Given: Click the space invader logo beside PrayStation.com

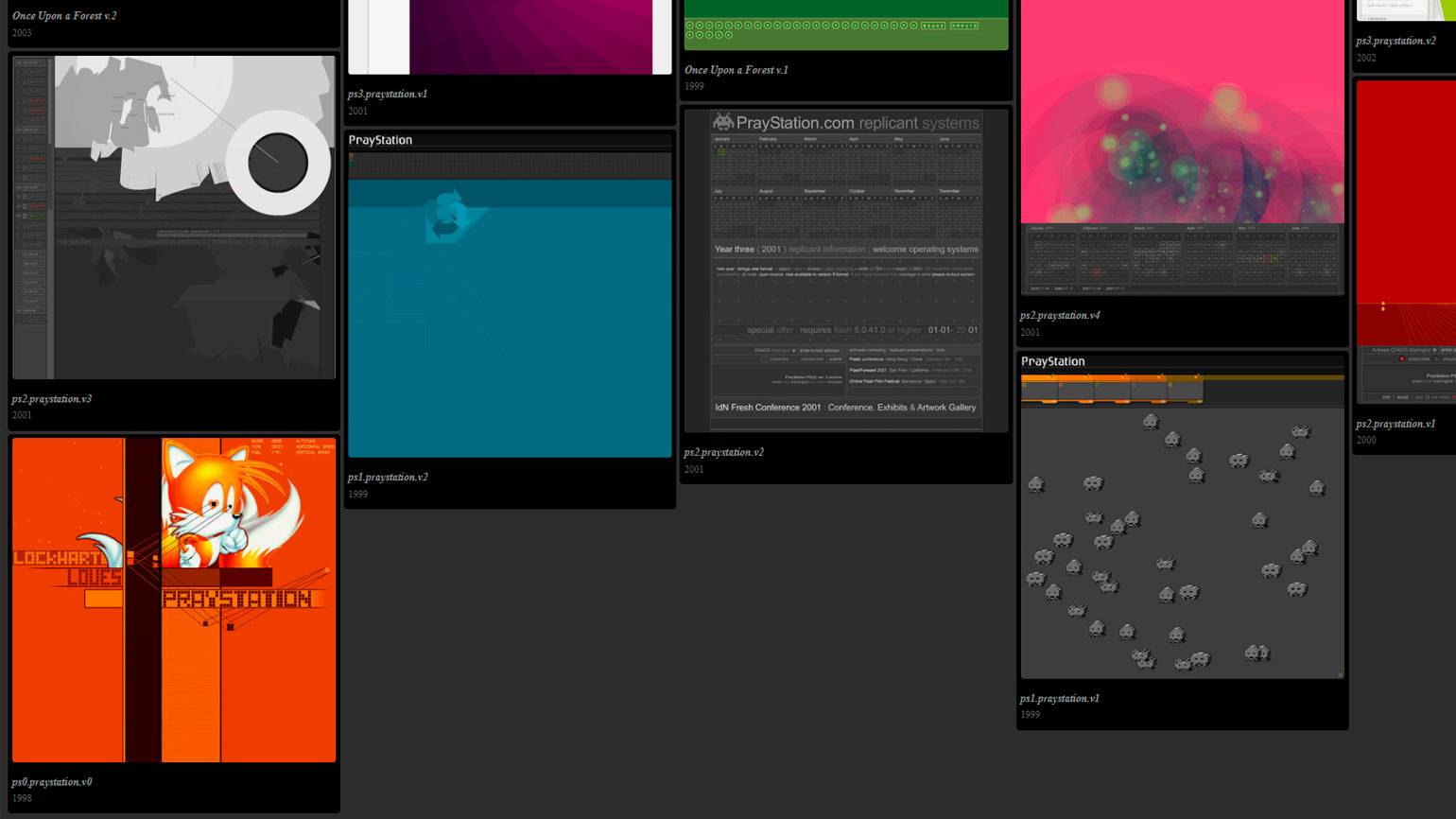Looking at the screenshot, I should [x=723, y=122].
